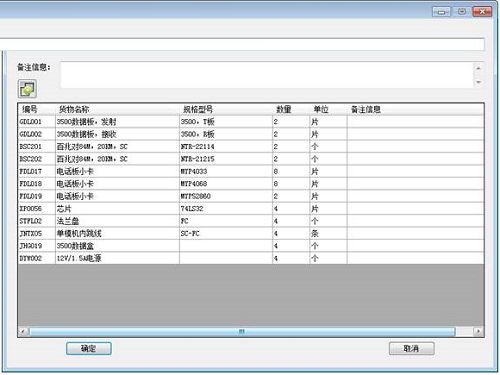Click the 3500数据盒 name cell
500x375 pixels.
click(x=117, y=246)
